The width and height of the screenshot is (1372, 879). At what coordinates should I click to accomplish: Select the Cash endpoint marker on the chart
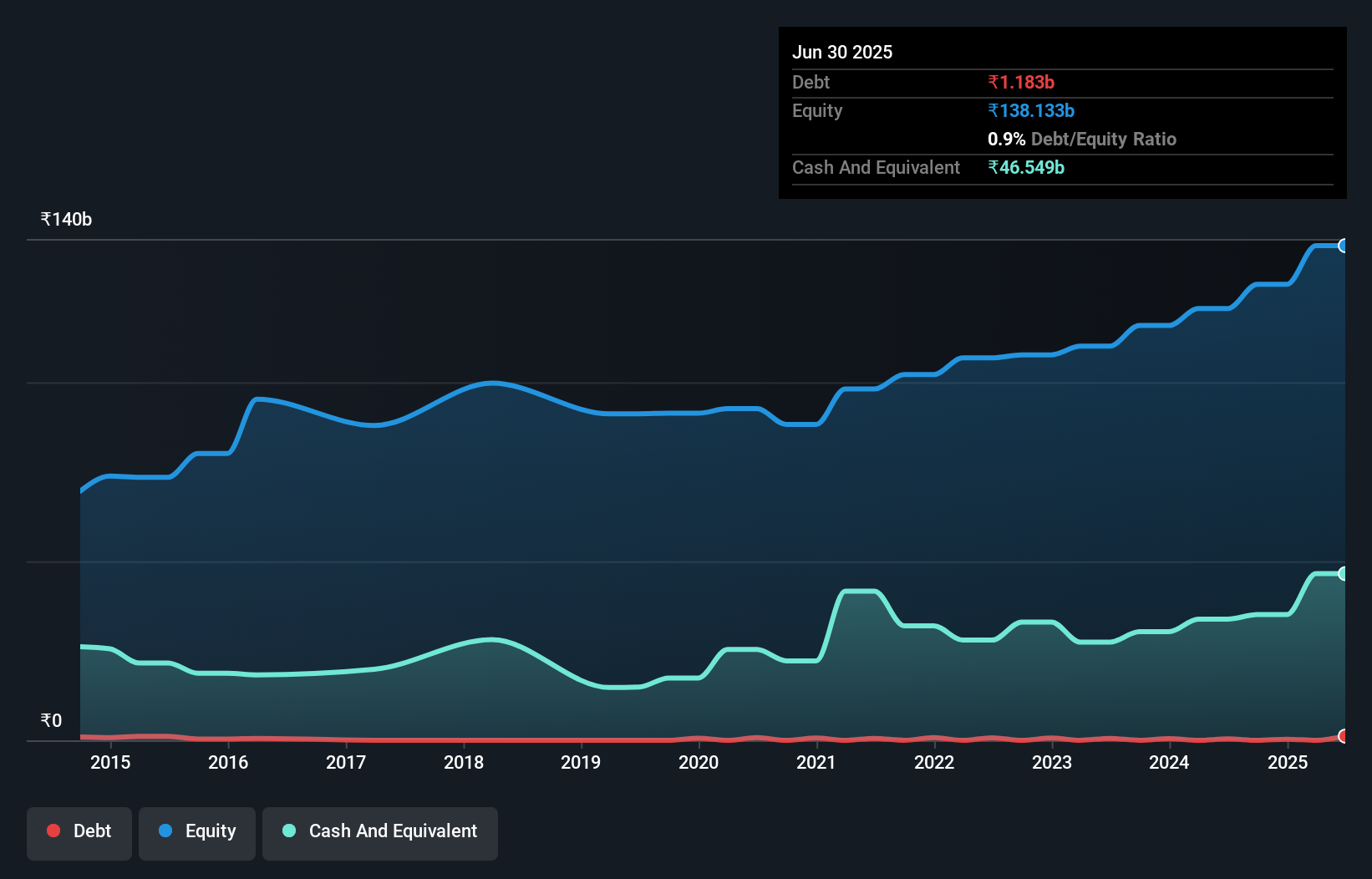tap(1345, 573)
